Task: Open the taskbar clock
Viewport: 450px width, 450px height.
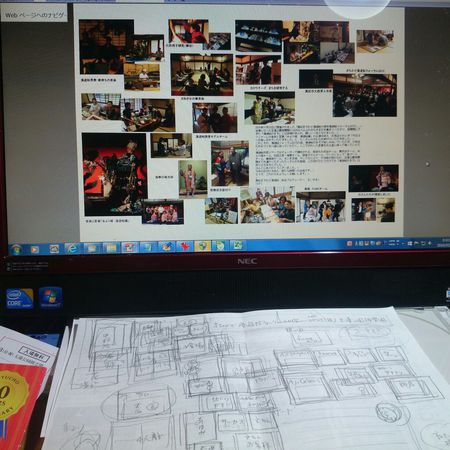Action: tap(445, 242)
